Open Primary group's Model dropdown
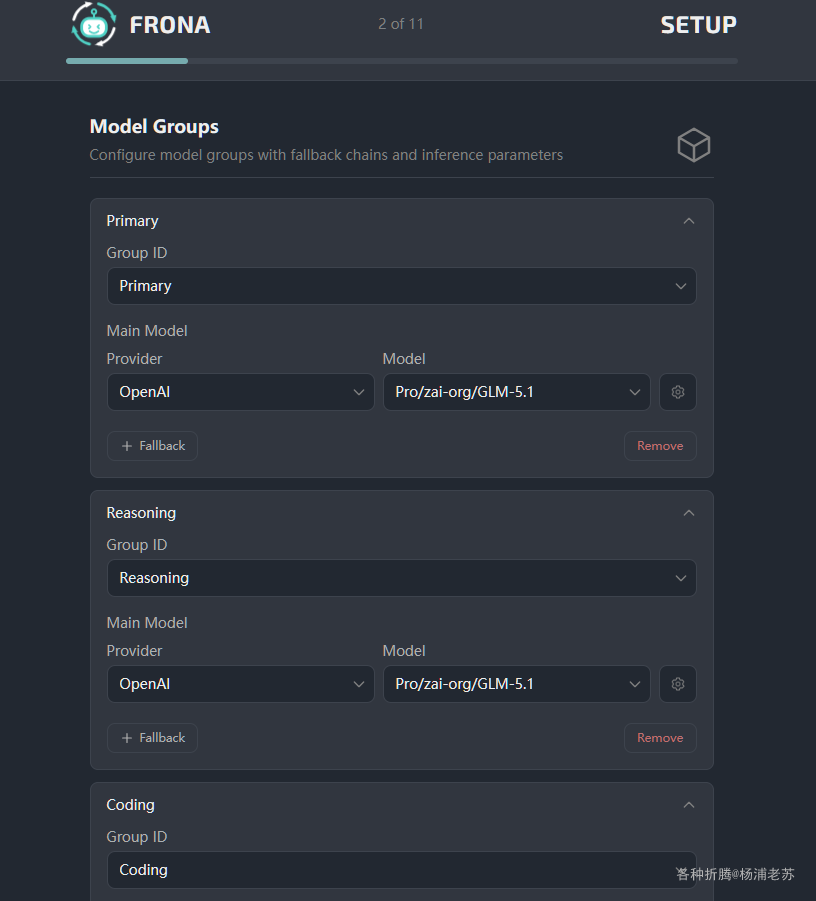The width and height of the screenshot is (816, 901). 516,392
